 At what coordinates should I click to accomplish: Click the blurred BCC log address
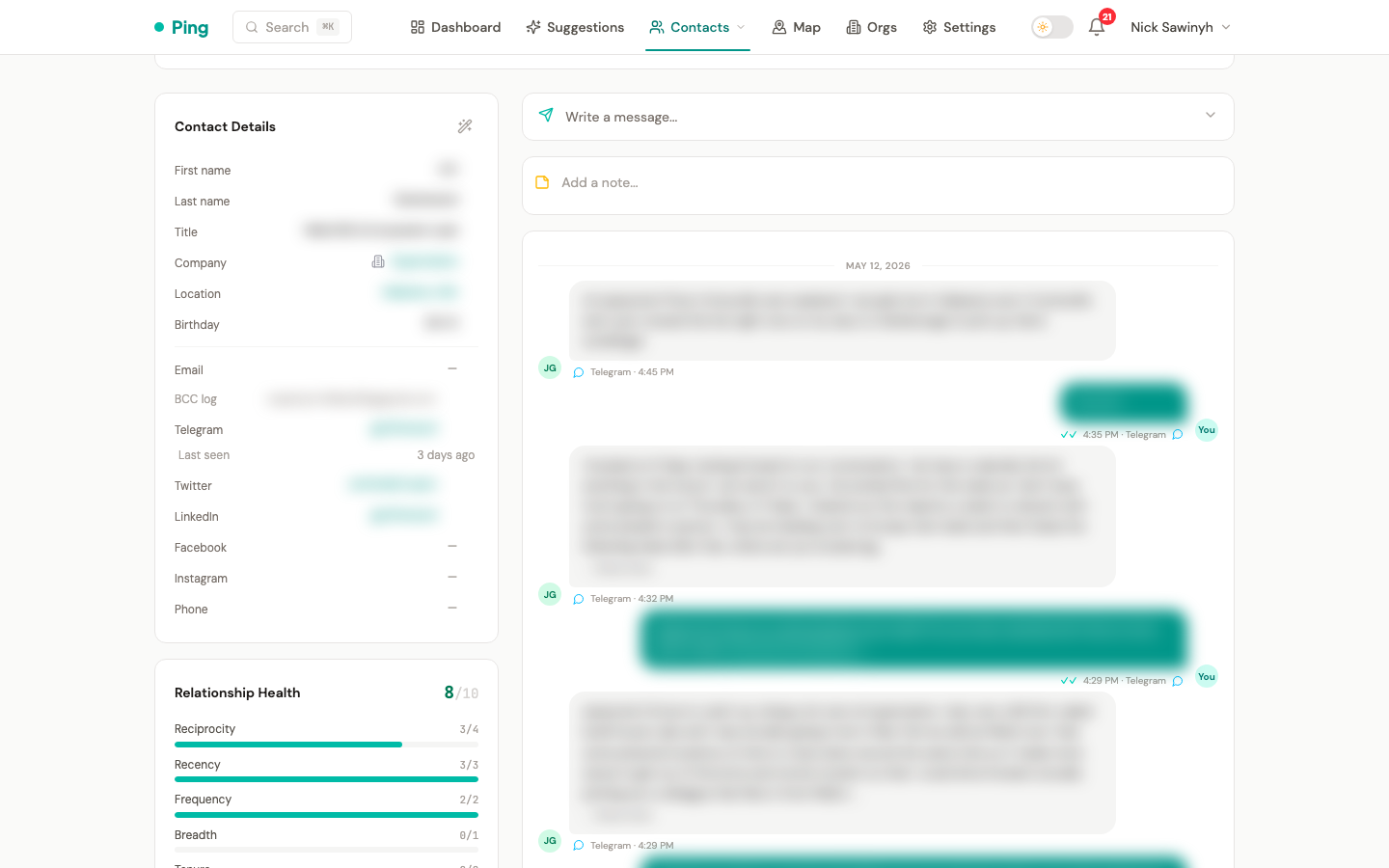(x=351, y=398)
